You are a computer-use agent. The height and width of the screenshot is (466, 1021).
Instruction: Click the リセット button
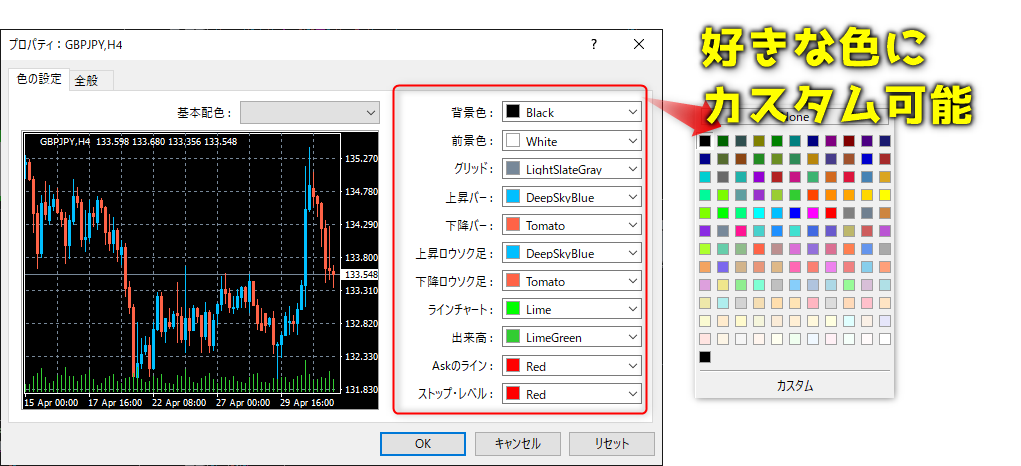[612, 444]
